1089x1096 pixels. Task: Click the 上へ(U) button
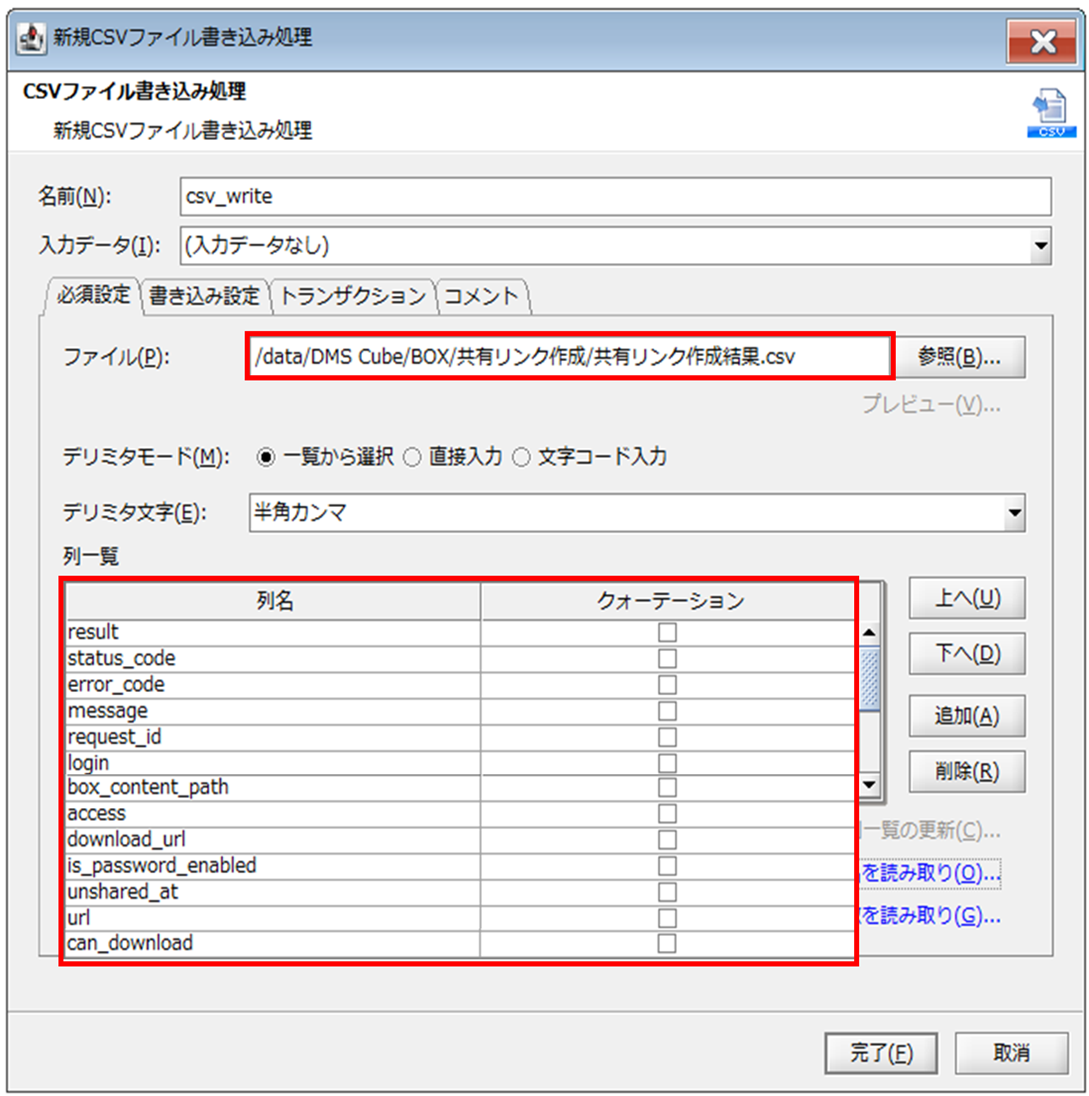point(967,598)
